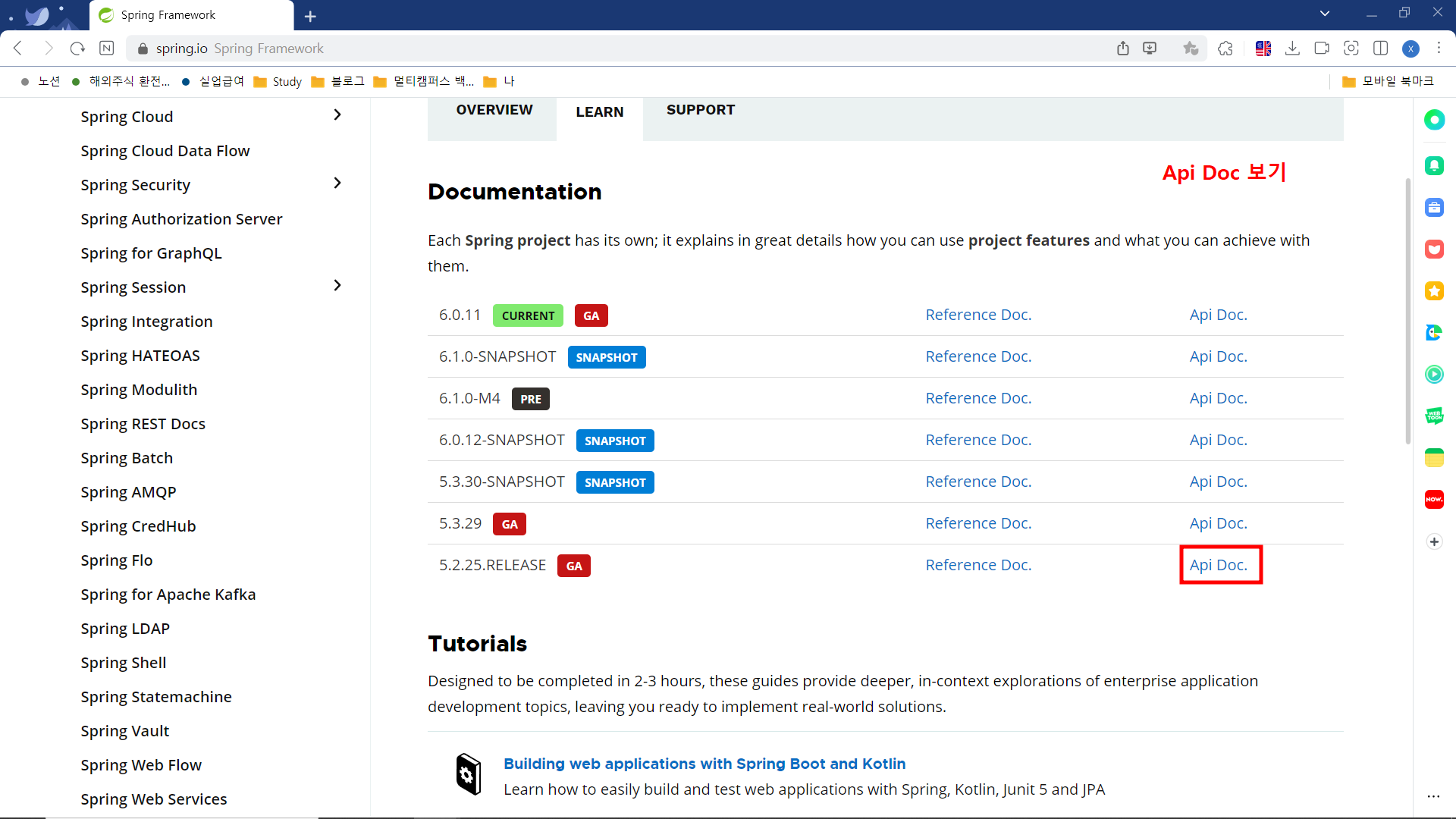Open the downloads icon in toolbar

tap(1292, 49)
